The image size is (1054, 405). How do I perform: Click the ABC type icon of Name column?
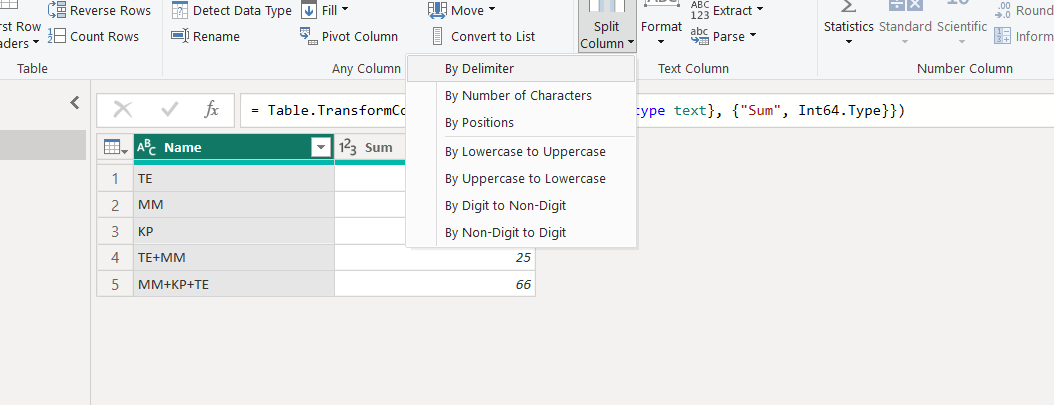click(147, 148)
